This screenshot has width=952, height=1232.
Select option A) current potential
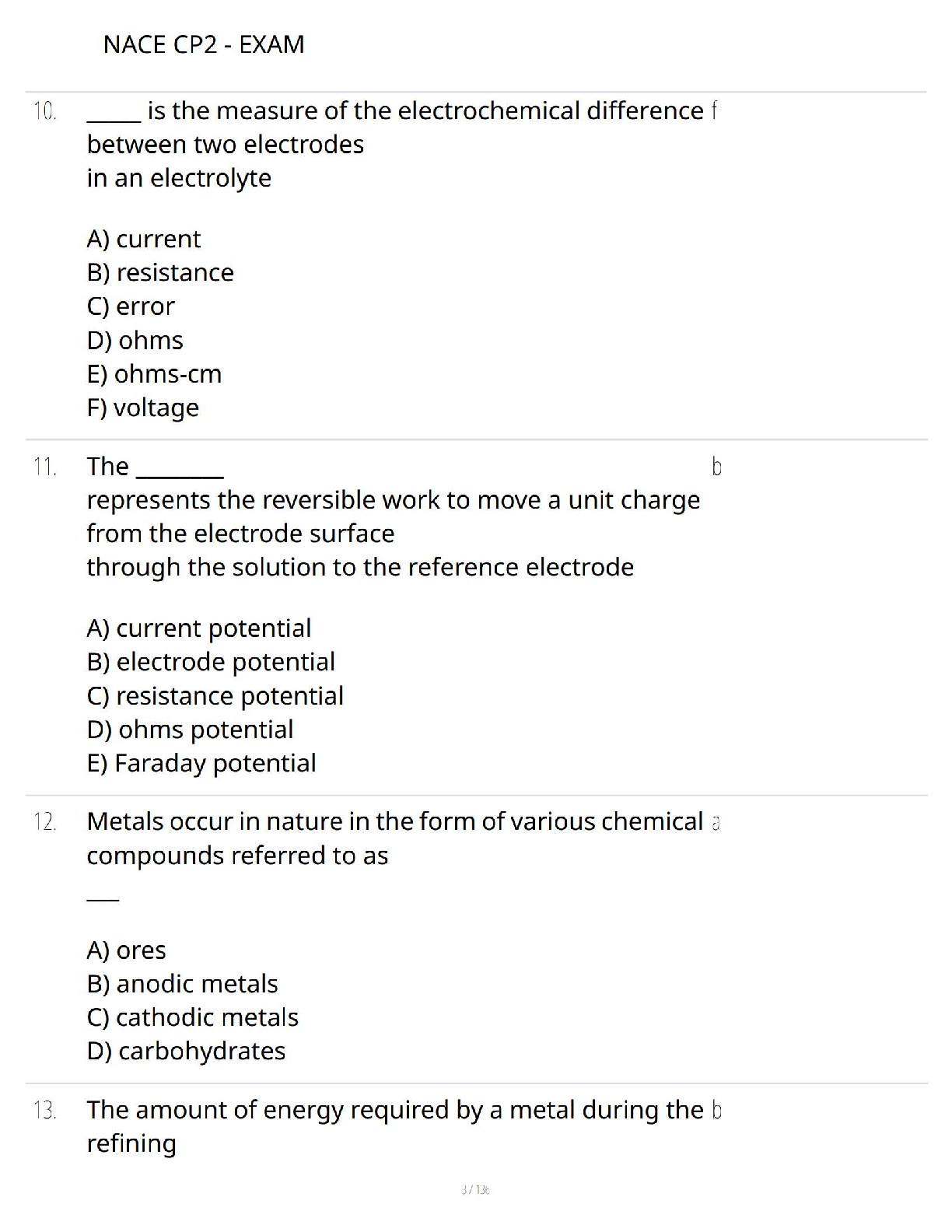199,628
